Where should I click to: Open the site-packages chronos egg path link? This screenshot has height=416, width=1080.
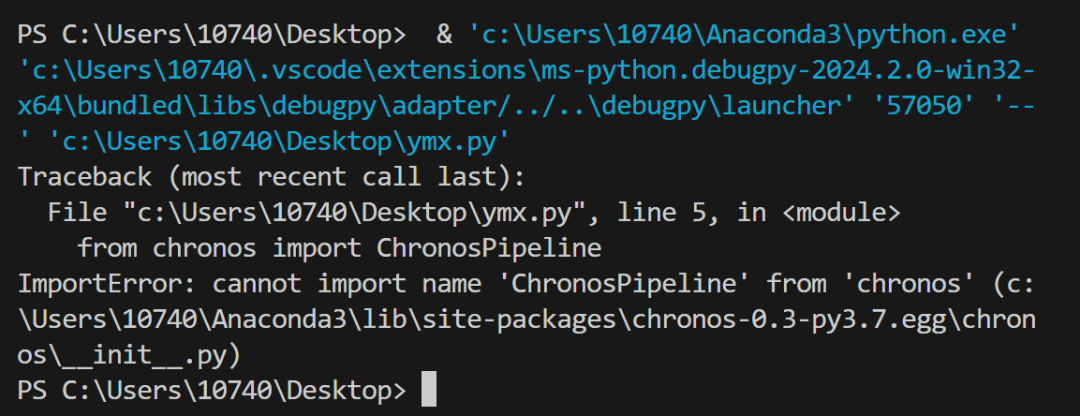[520, 319]
